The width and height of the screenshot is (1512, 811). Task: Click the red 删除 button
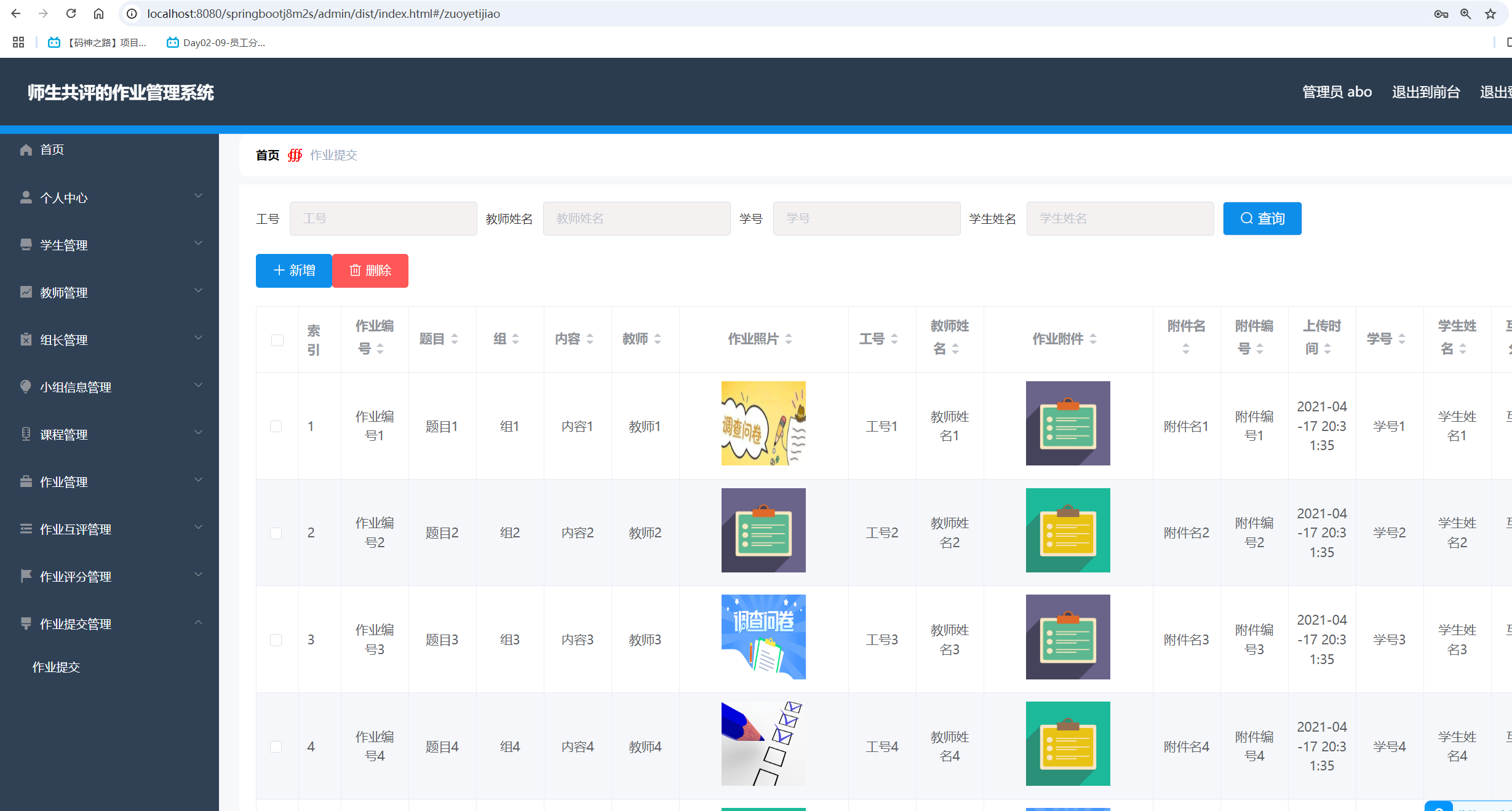point(370,271)
